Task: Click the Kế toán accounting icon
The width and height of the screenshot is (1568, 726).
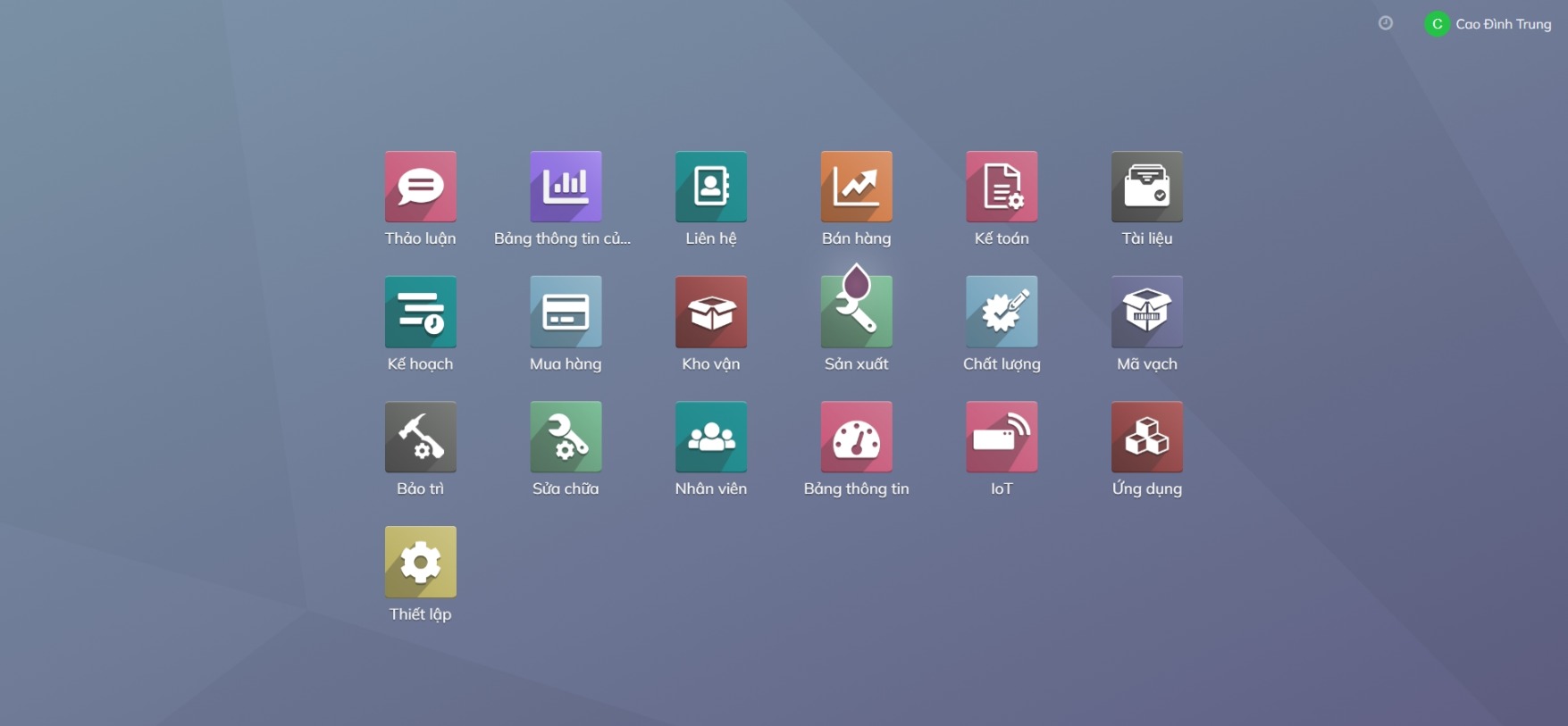Action: [1001, 187]
